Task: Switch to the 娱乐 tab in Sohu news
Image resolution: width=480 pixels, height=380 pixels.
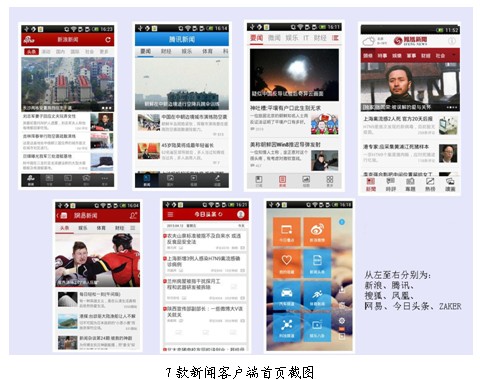Action: pyautogui.click(x=292, y=38)
